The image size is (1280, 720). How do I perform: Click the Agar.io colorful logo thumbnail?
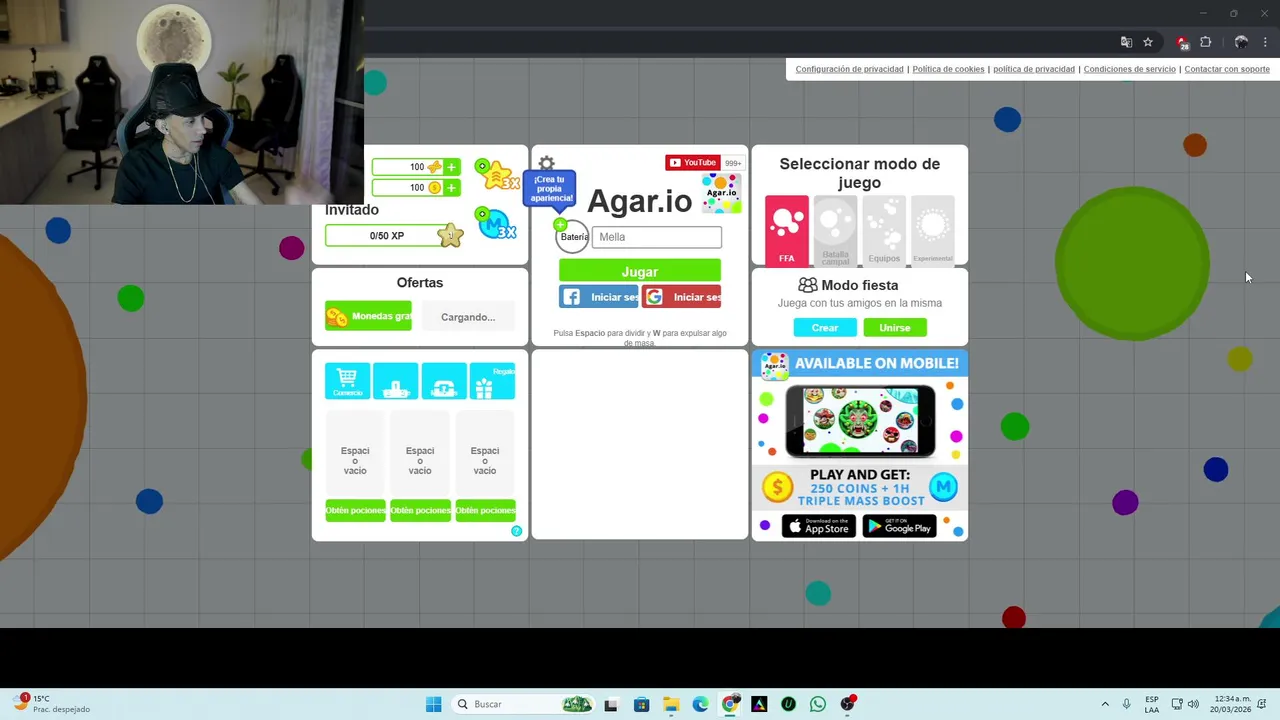(722, 193)
